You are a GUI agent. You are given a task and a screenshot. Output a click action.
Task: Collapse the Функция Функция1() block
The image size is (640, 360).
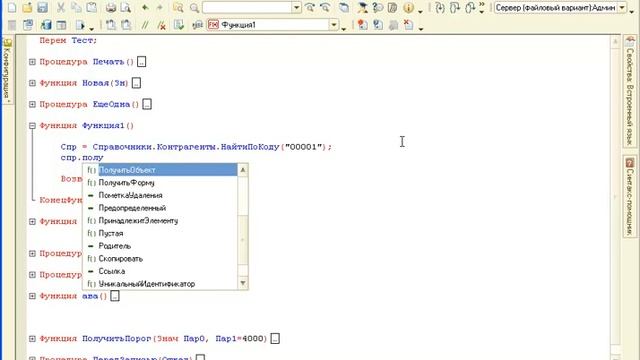tap(32, 126)
